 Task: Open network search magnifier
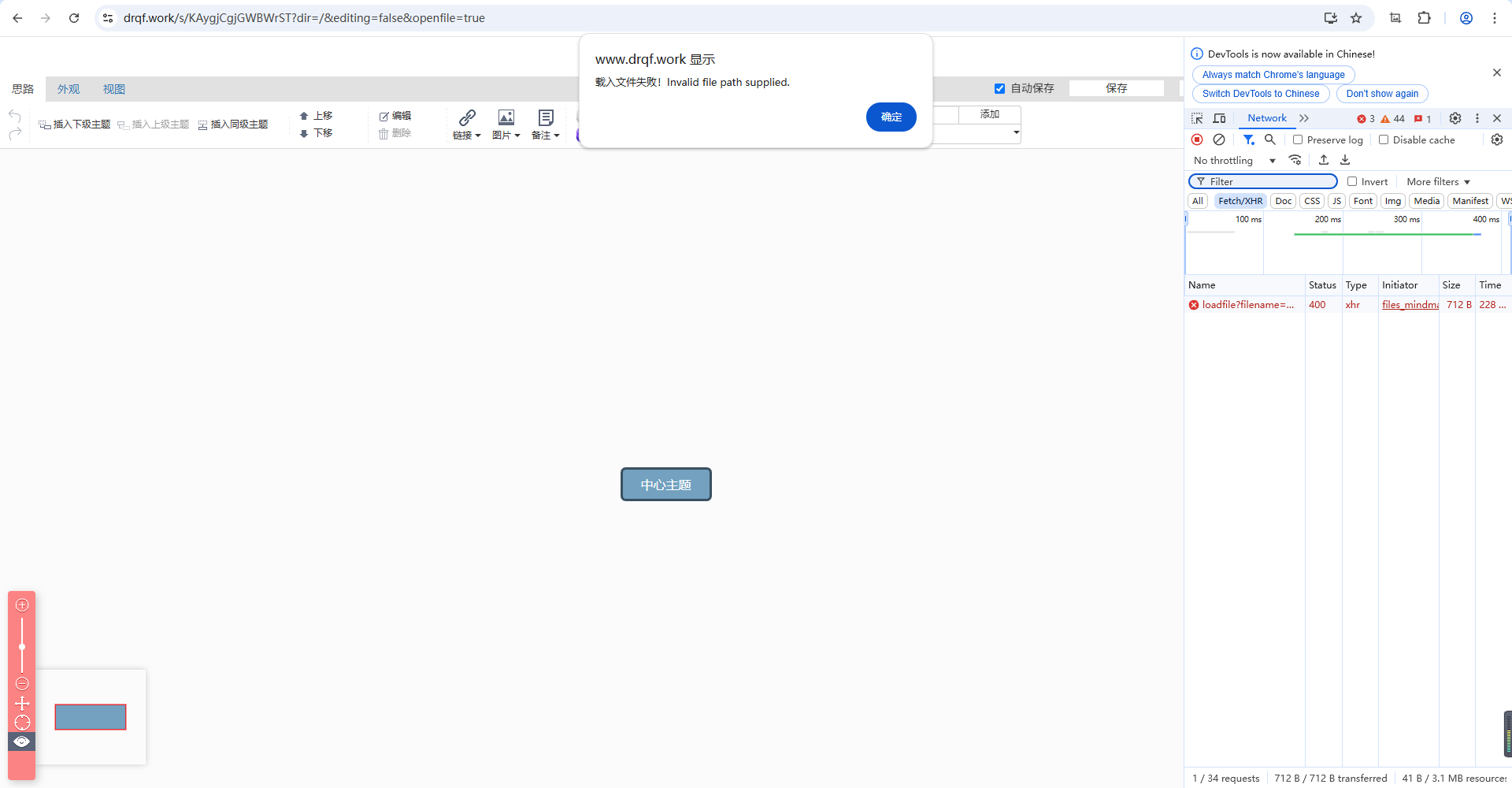point(1270,139)
